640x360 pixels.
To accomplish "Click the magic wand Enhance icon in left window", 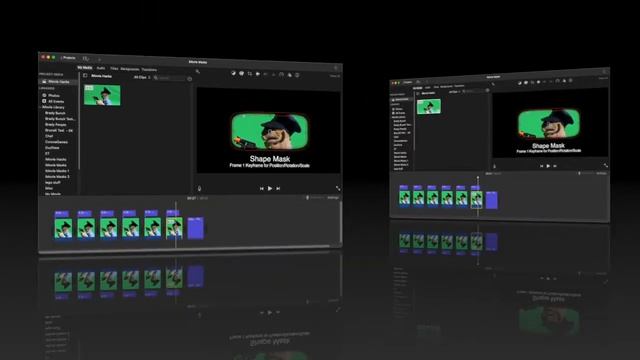I will click(198, 72).
